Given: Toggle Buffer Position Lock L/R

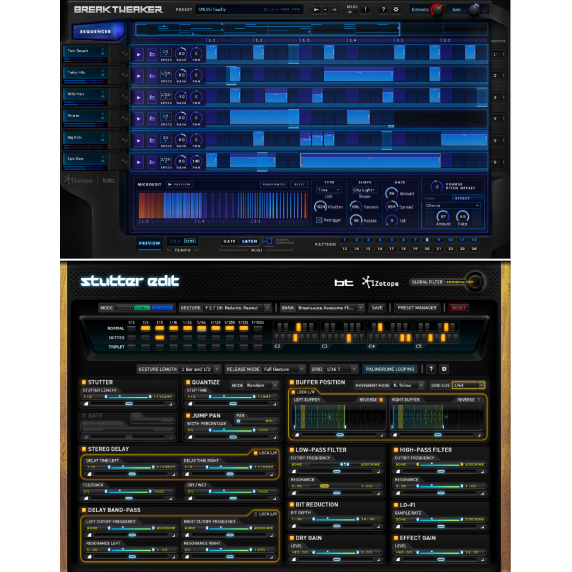Looking at the screenshot, I should (293, 392).
